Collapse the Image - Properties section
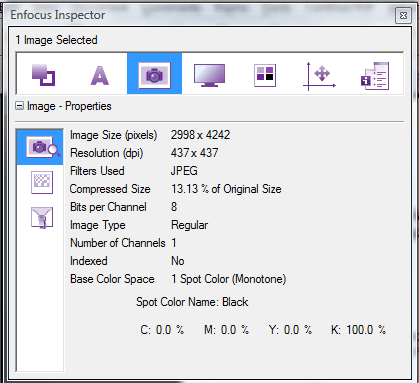Image resolution: width=419 pixels, height=383 pixels. pyautogui.click(x=20, y=106)
